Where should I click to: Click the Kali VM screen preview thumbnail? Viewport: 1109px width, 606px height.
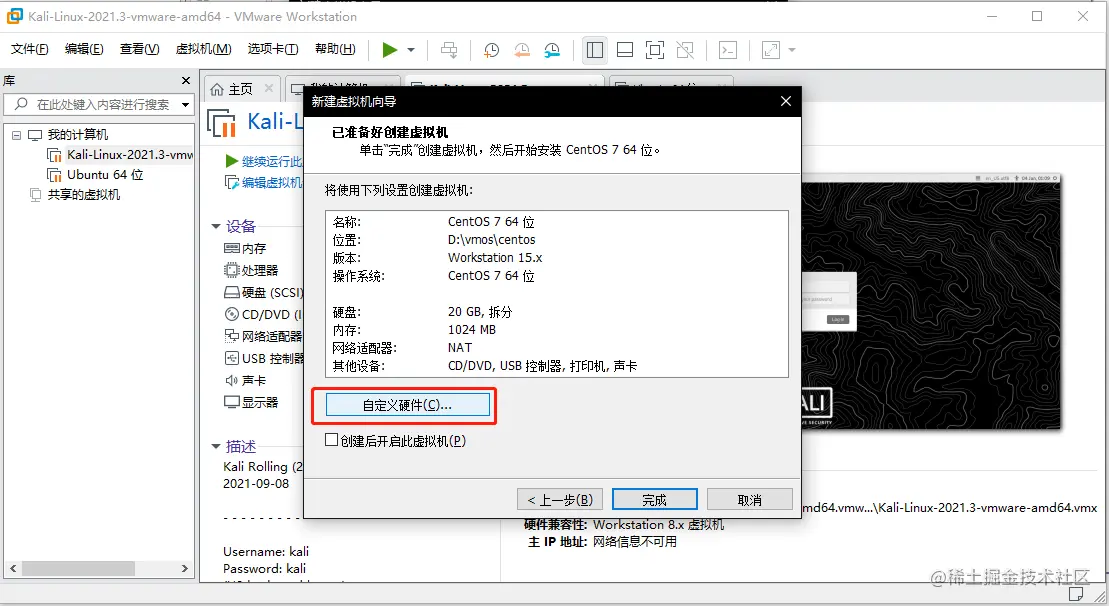931,302
